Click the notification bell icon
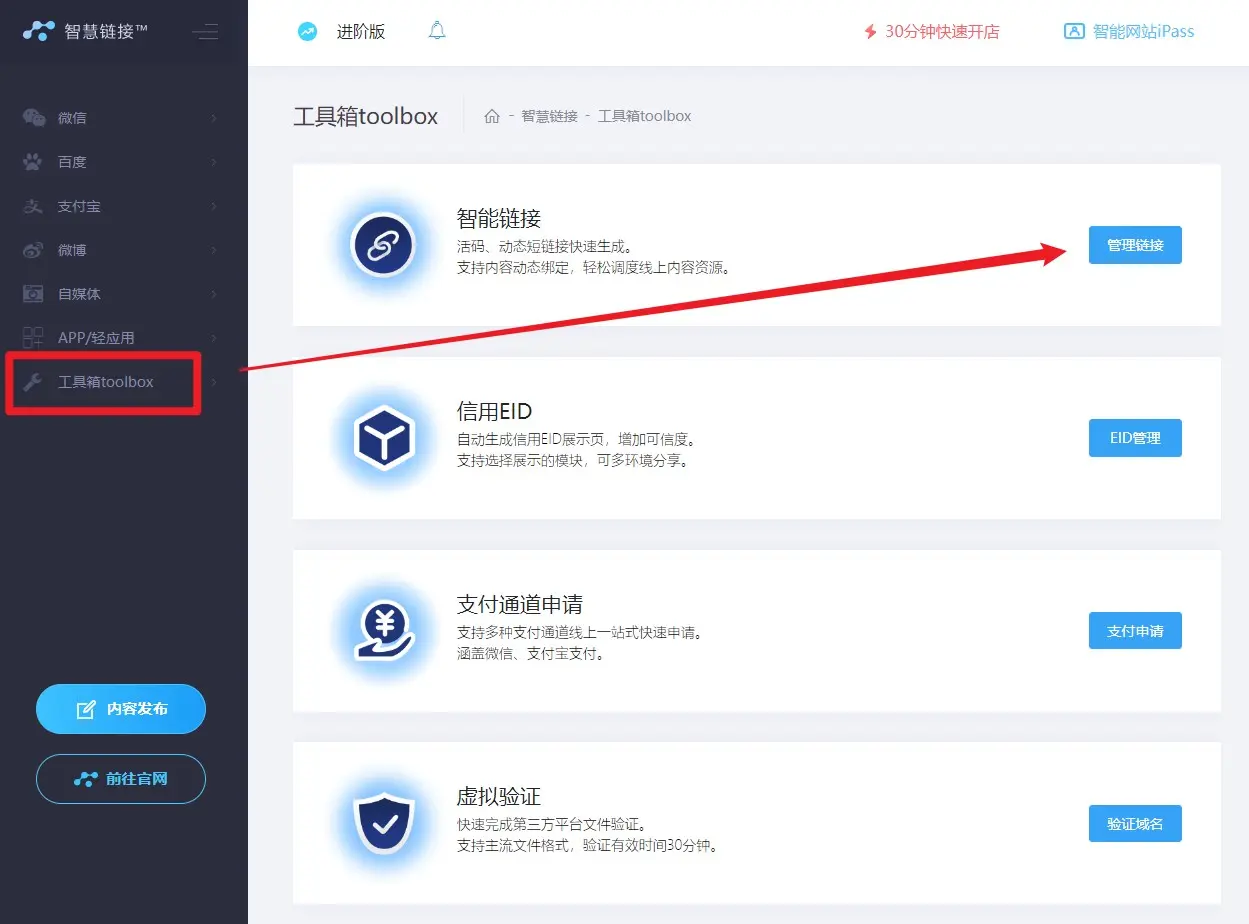The width and height of the screenshot is (1249, 924). tap(437, 31)
